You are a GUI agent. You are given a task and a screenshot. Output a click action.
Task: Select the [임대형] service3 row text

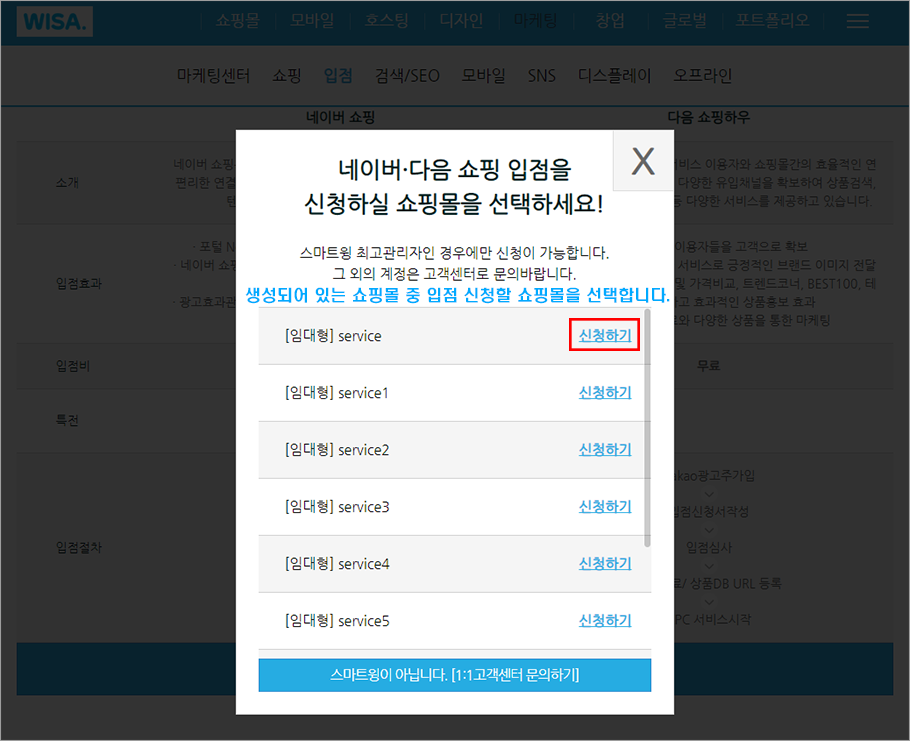pyautogui.click(x=337, y=507)
